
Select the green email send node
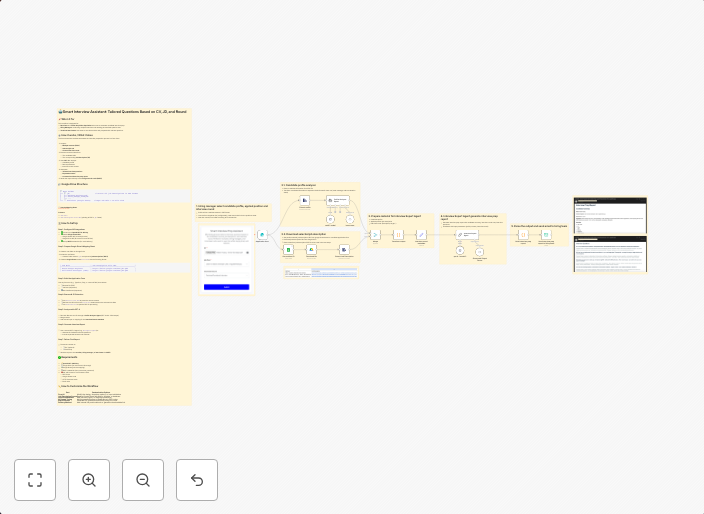[546, 234]
